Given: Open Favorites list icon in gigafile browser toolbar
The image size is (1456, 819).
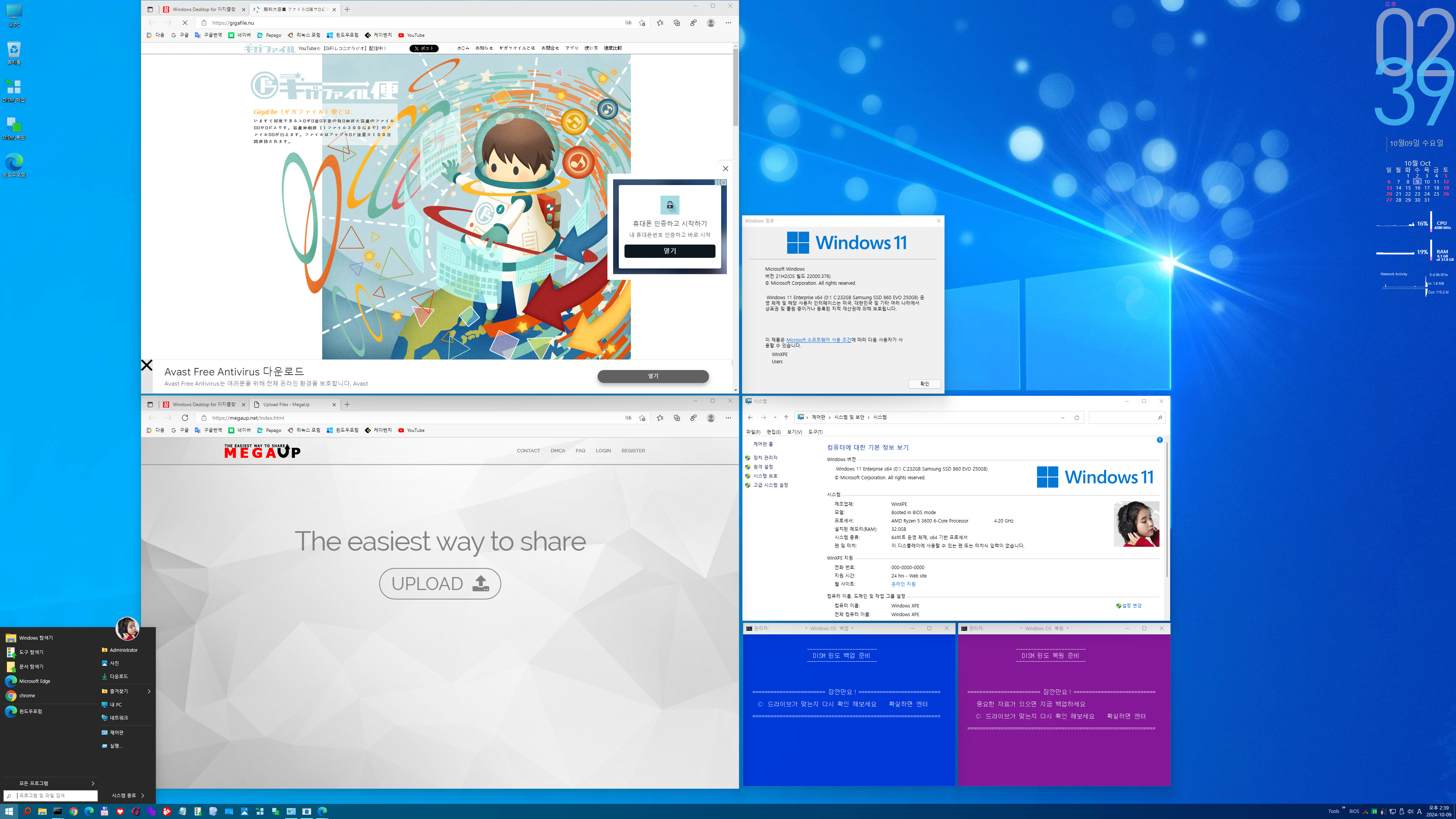Looking at the screenshot, I should [660, 23].
